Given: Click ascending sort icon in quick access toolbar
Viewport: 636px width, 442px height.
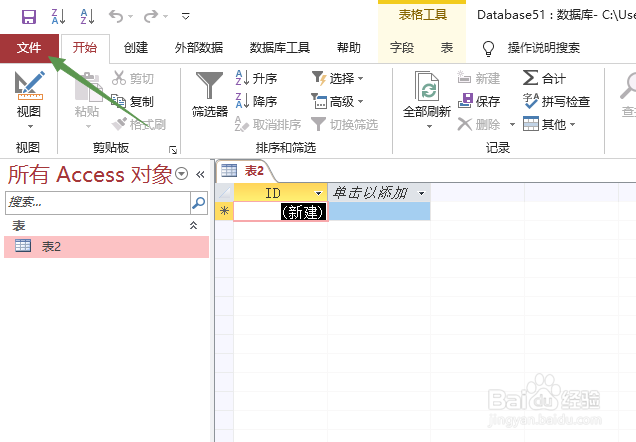Looking at the screenshot, I should click(87, 17).
